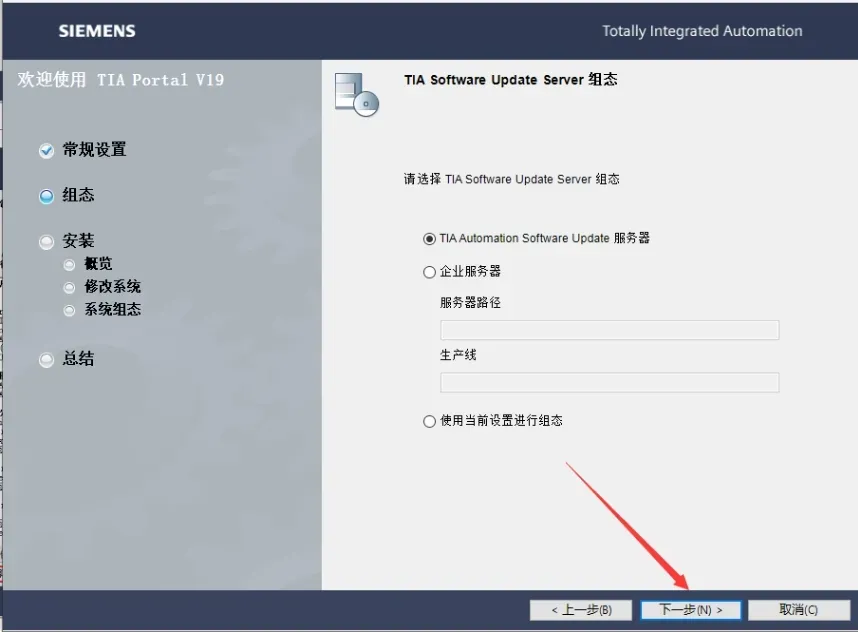The height and width of the screenshot is (632, 858).
Task: Select the 概览 sub-step
Action: (98, 264)
